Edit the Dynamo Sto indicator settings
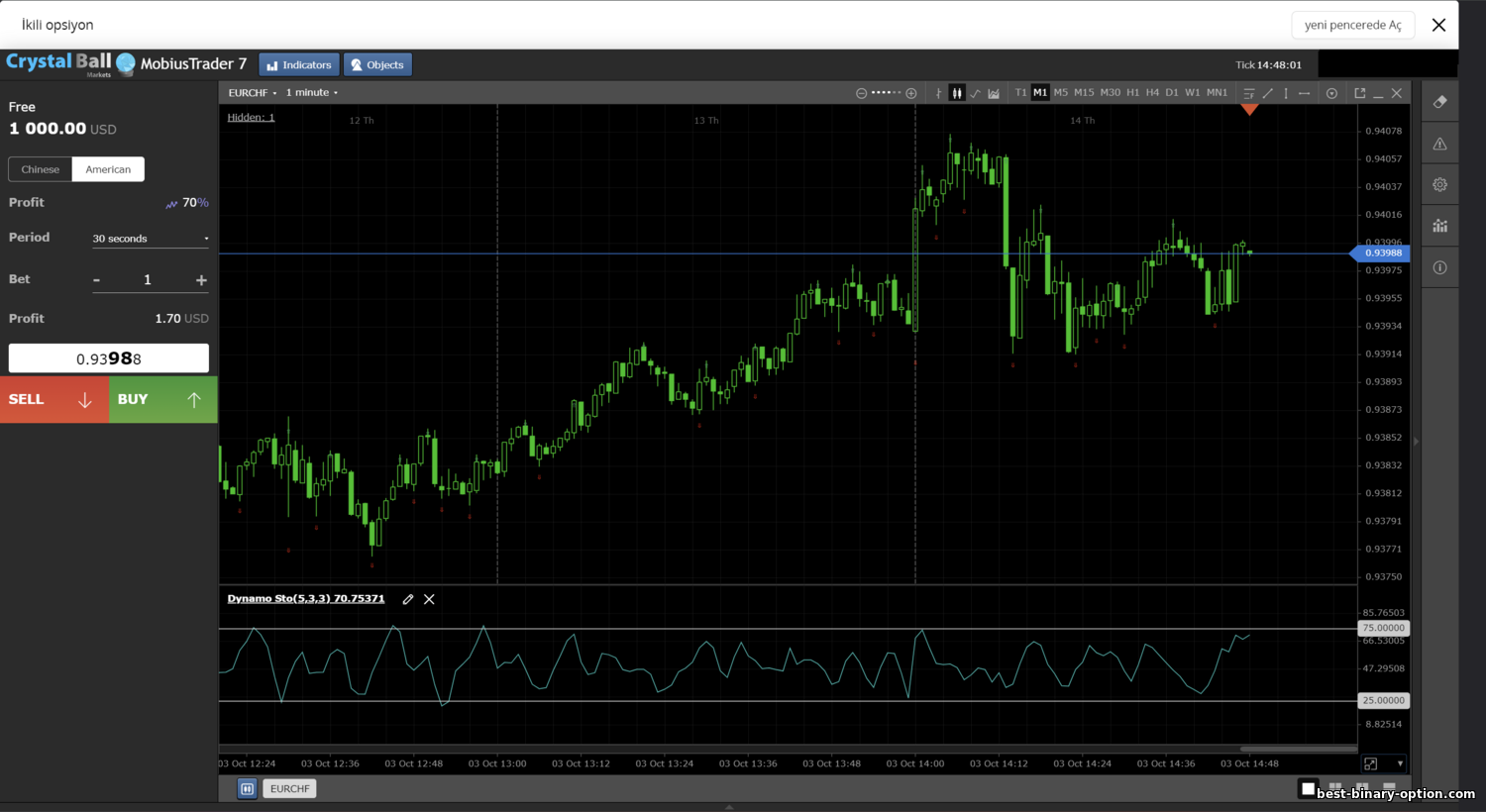This screenshot has height=812, width=1486. [x=408, y=599]
